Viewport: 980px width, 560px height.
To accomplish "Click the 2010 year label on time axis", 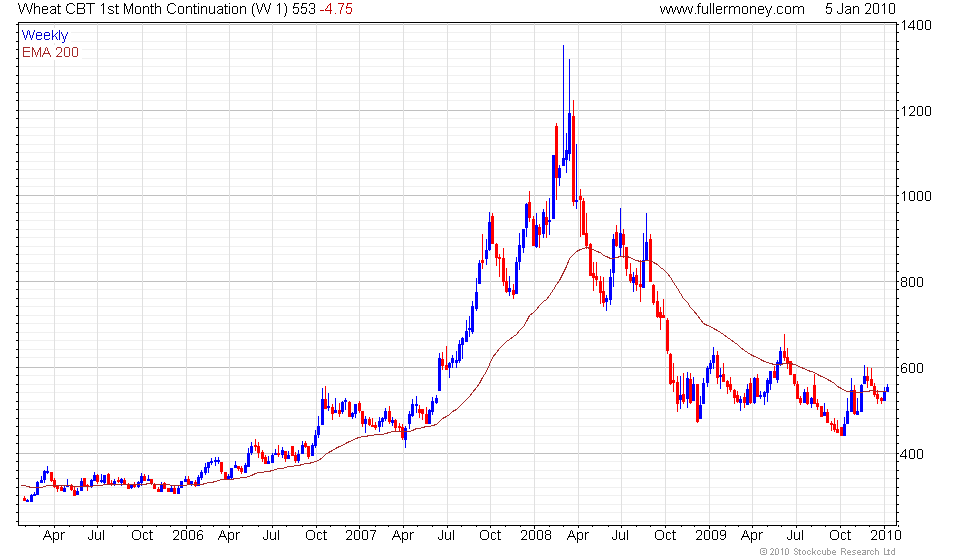I will point(886,536).
